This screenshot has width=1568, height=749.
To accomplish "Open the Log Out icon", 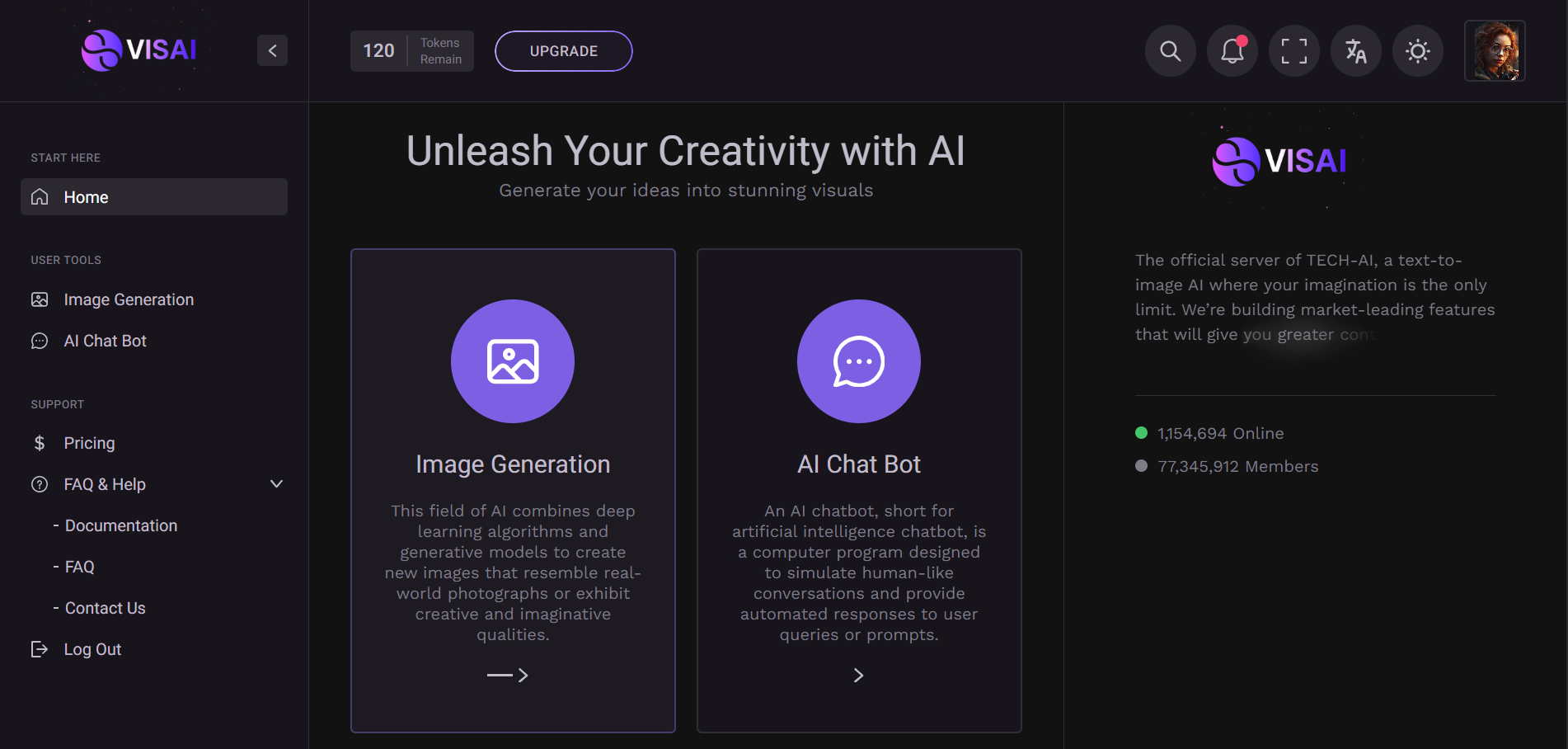I will (x=40, y=649).
